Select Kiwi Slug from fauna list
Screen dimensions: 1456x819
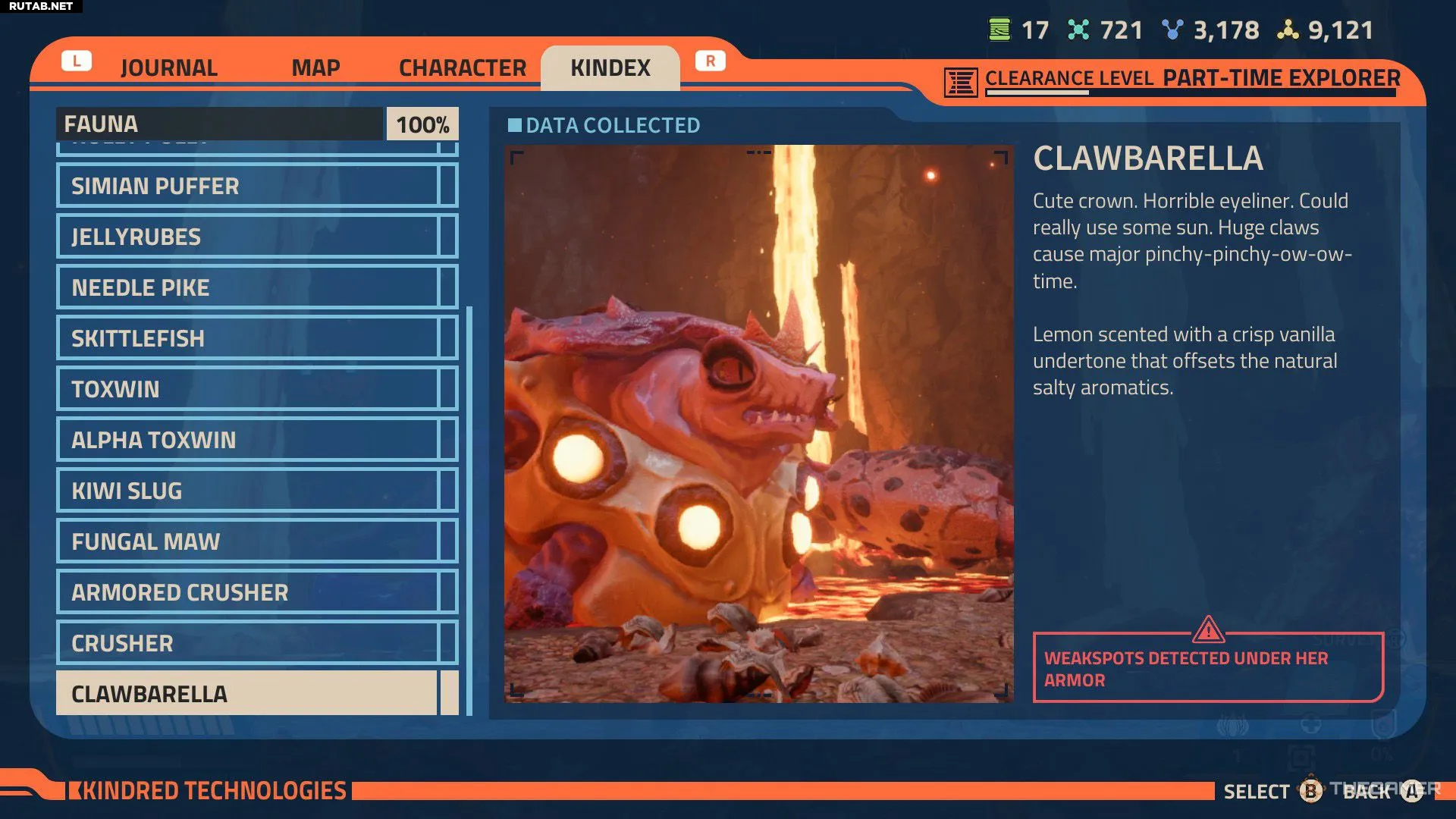click(x=257, y=491)
